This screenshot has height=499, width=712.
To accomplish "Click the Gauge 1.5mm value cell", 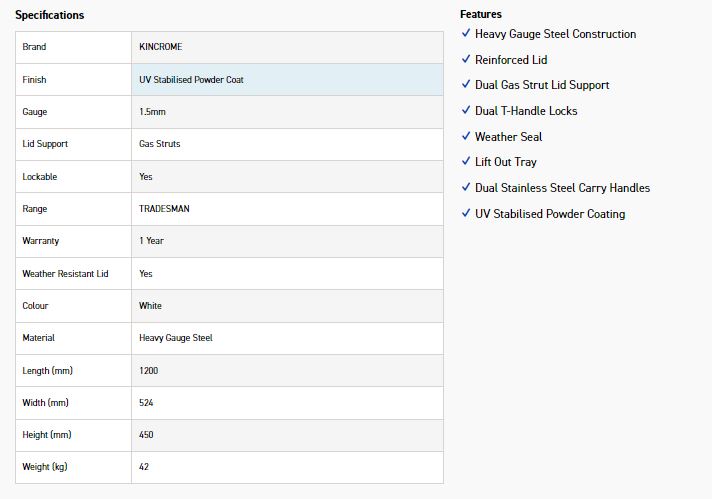I will tap(287, 112).
